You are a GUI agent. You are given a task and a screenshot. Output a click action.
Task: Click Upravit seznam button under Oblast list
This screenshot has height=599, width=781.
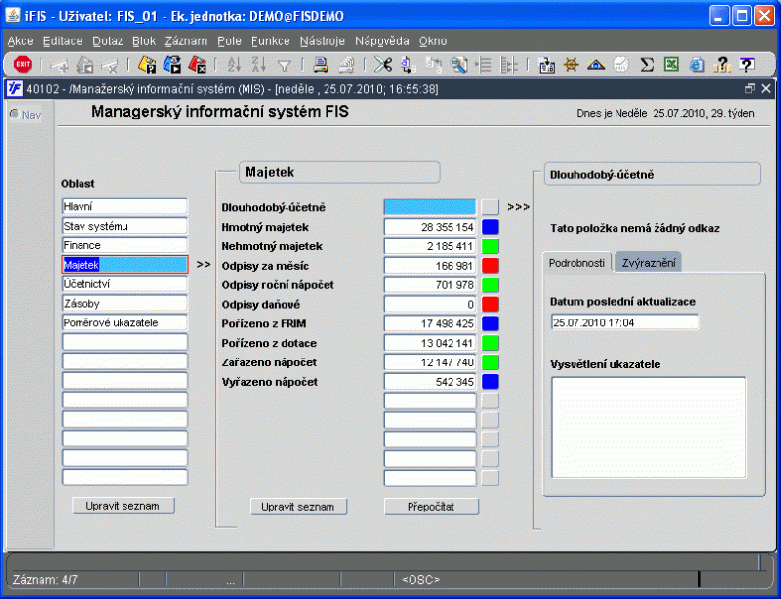(123, 506)
